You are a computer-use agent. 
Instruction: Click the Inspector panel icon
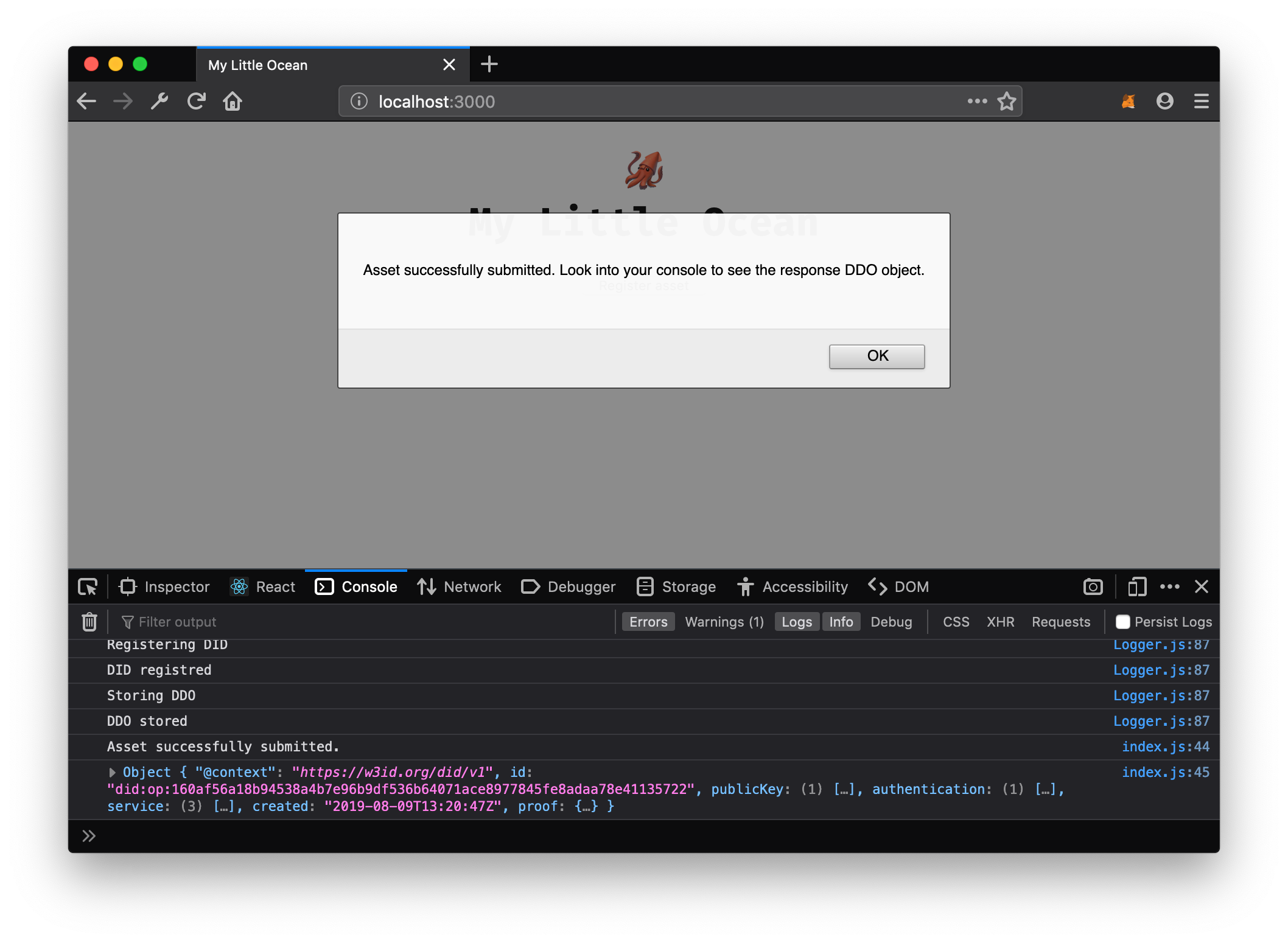[x=130, y=587]
